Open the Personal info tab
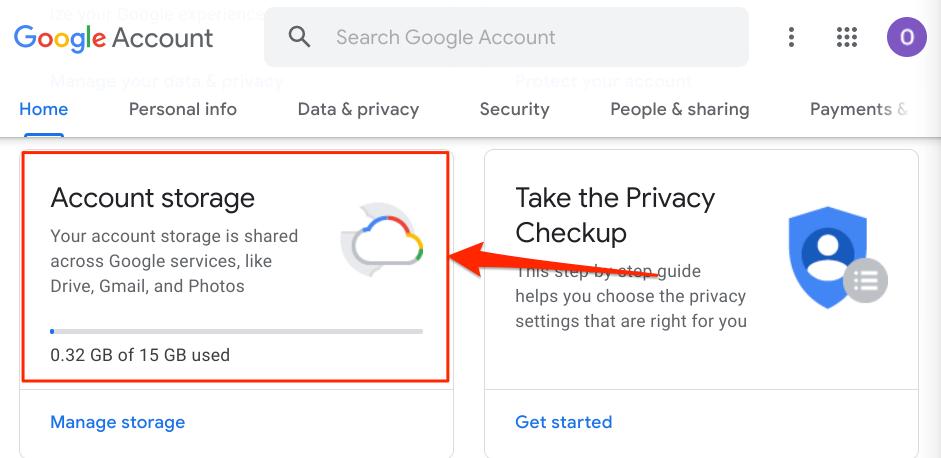 [183, 109]
